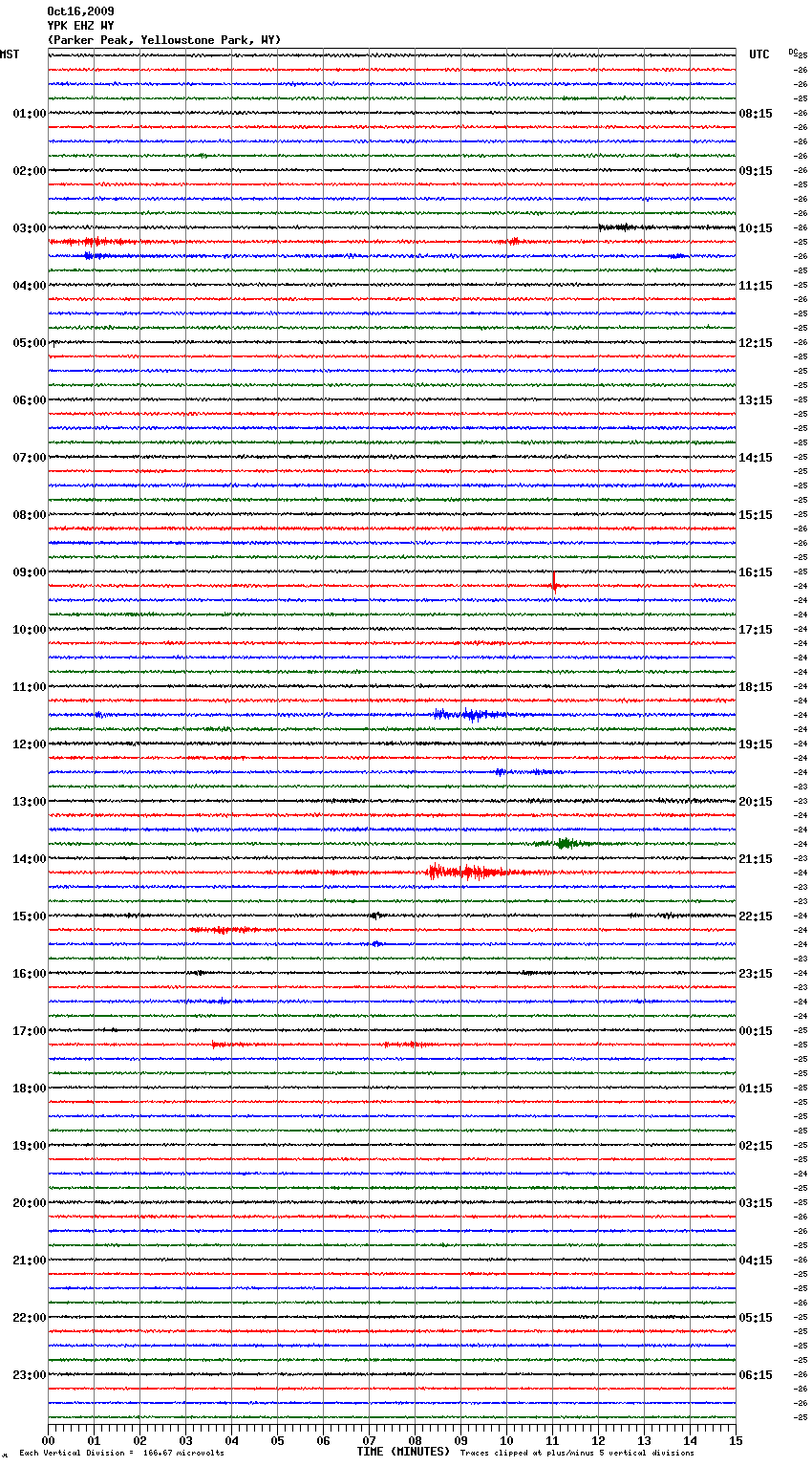Click the 16:15 UTC time label
This screenshot has height=1466, width=812.
756,572
